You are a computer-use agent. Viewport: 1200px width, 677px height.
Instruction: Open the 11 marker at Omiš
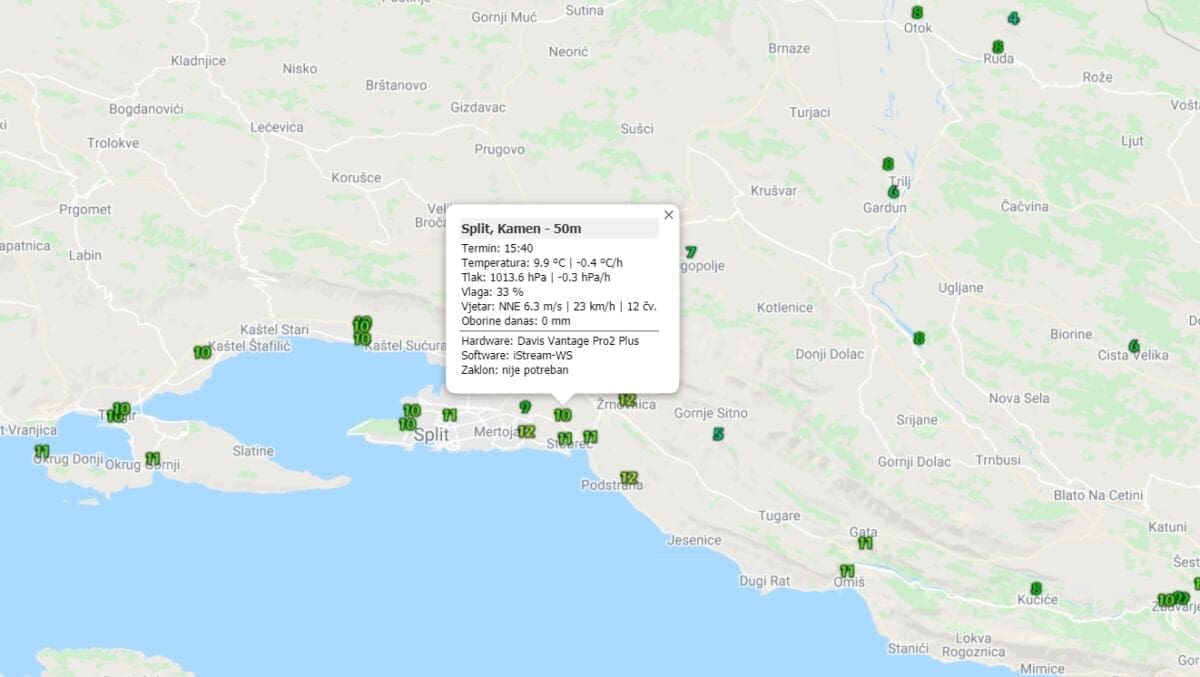click(847, 570)
